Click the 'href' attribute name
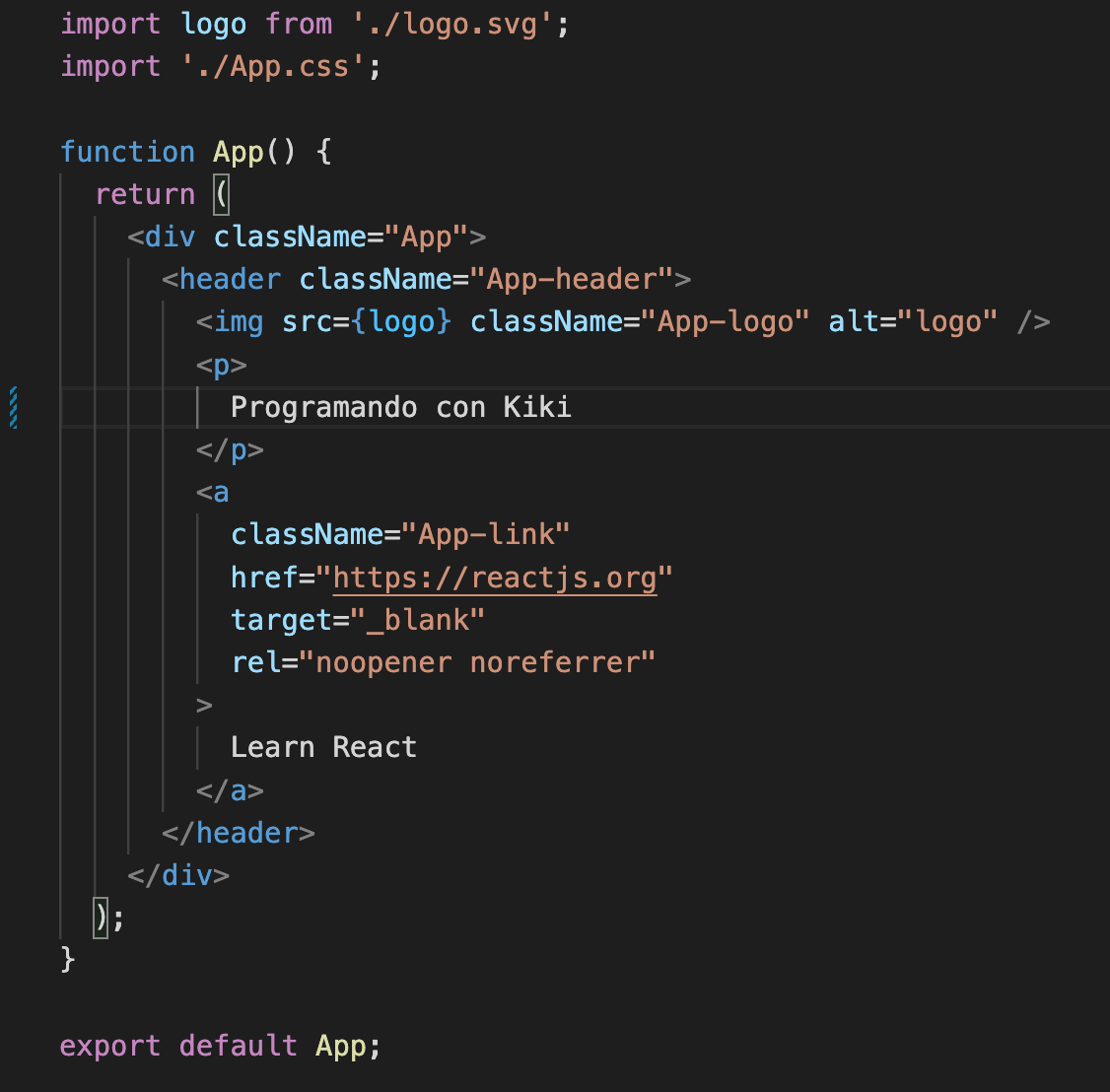Screen dimensions: 1110x1092 [264, 578]
